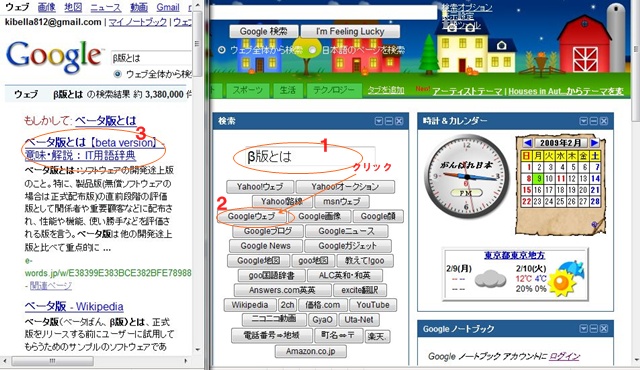640x370 pixels.
Task: Click the iGoogle header search input field
Action: coord(324,11)
